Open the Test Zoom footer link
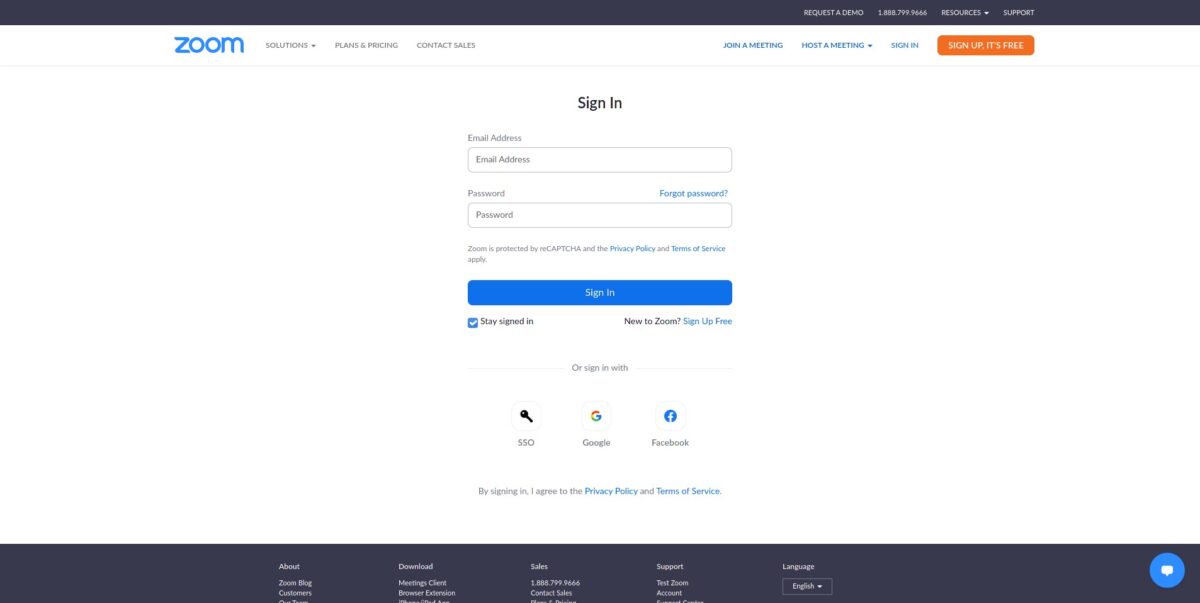This screenshot has width=1200, height=603. tap(672, 583)
